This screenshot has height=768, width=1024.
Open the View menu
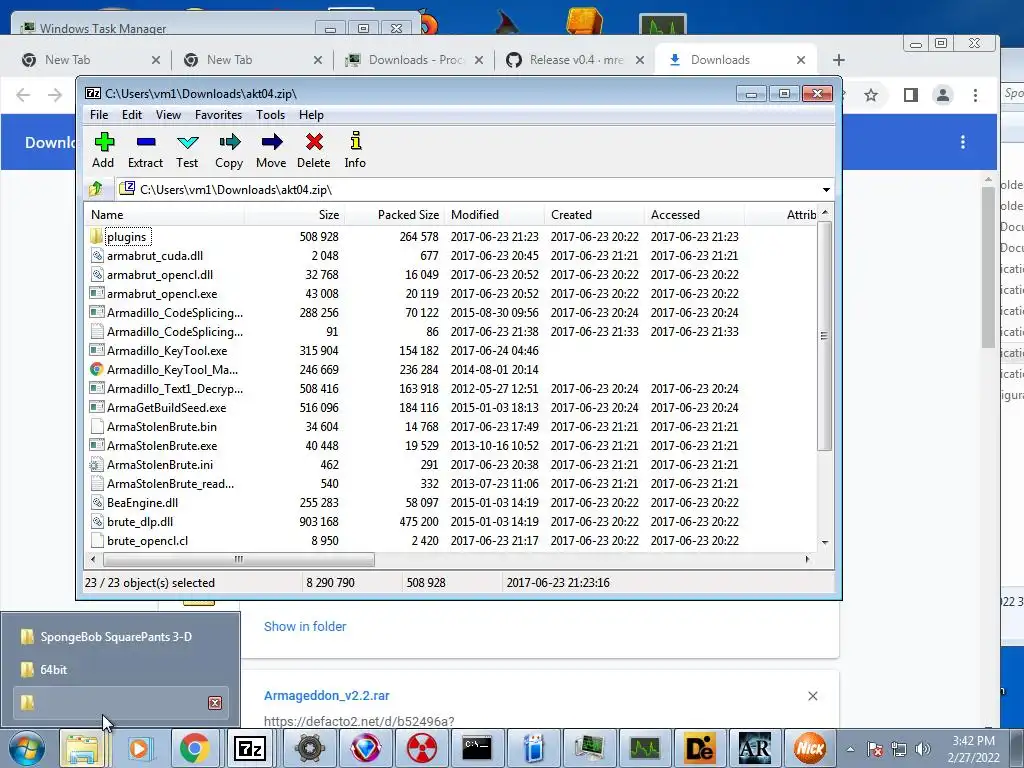tap(168, 115)
